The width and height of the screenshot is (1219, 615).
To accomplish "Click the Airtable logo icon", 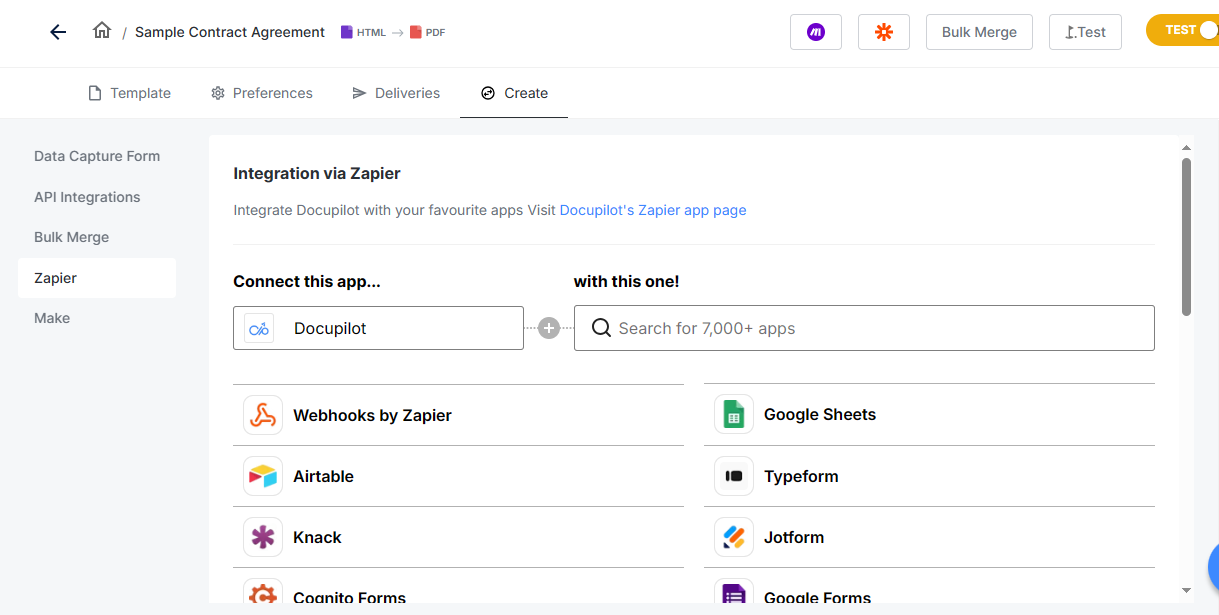I will coord(263,476).
